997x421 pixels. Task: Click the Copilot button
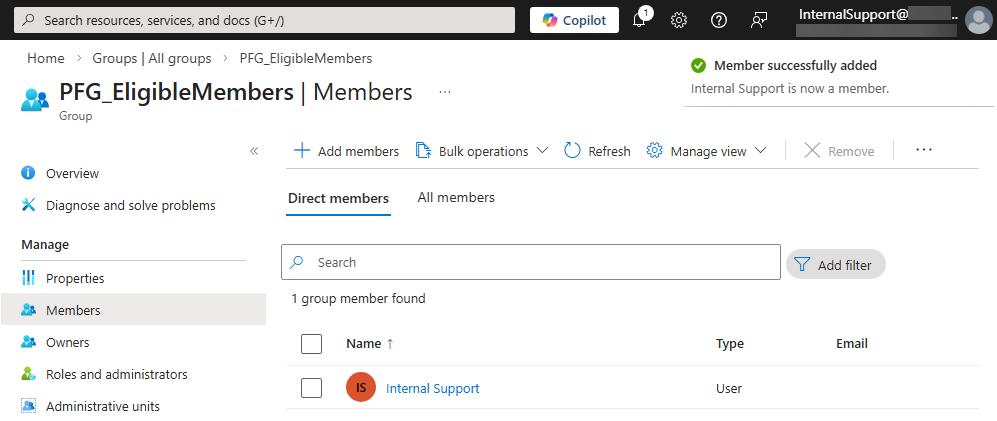click(574, 20)
